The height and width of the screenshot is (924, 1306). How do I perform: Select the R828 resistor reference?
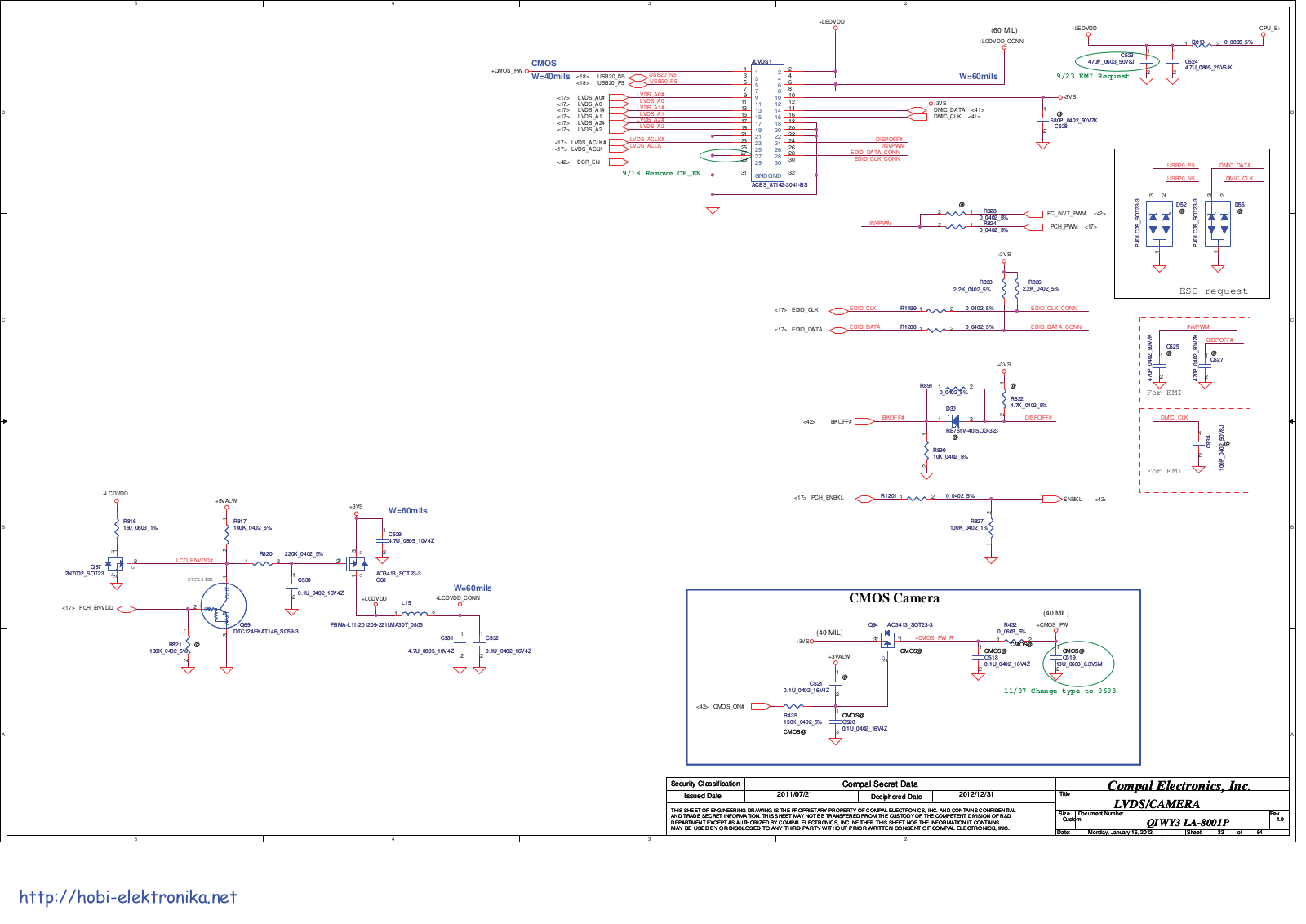[989, 211]
